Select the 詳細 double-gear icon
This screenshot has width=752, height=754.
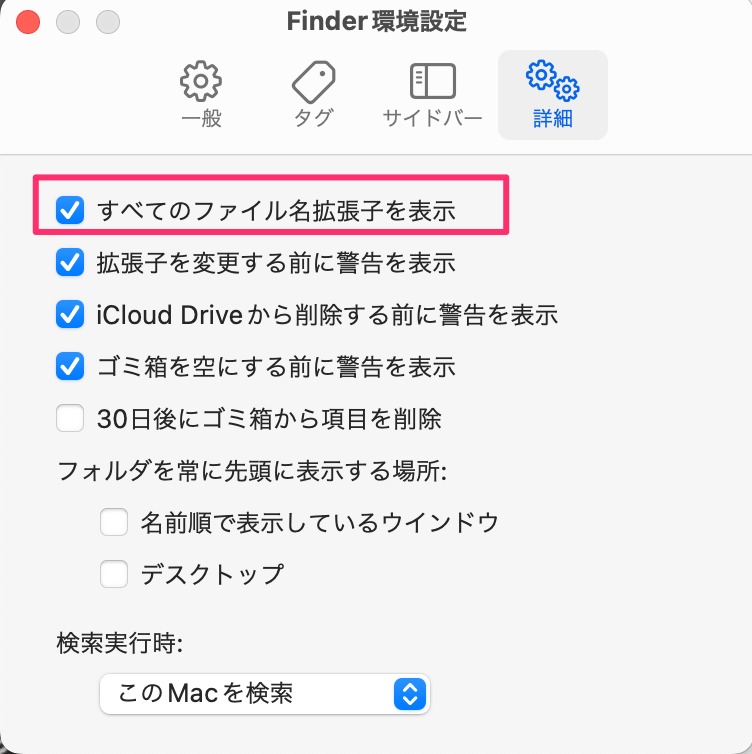coord(552,80)
